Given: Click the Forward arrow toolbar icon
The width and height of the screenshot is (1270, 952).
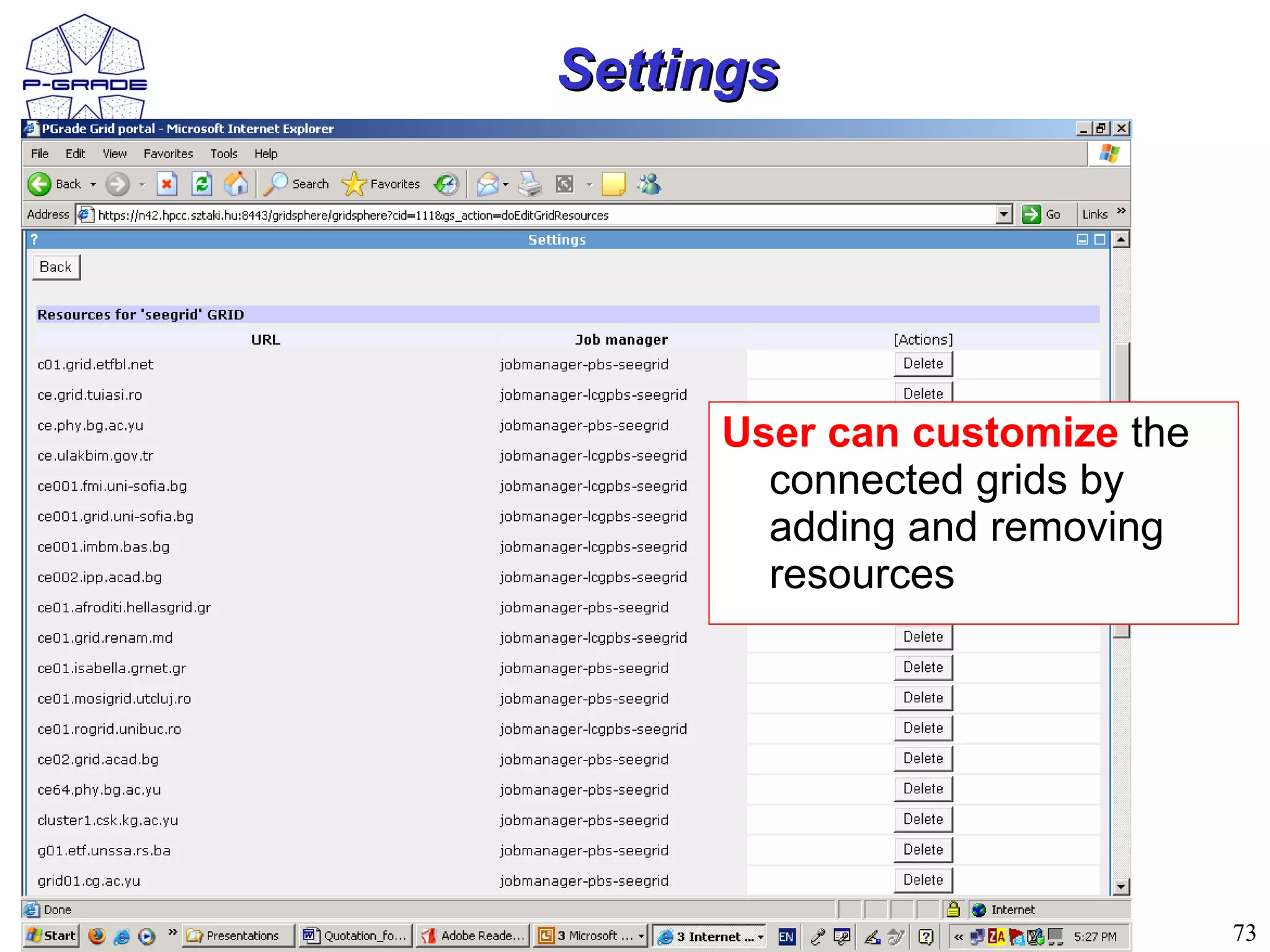Looking at the screenshot, I should coord(117,184).
